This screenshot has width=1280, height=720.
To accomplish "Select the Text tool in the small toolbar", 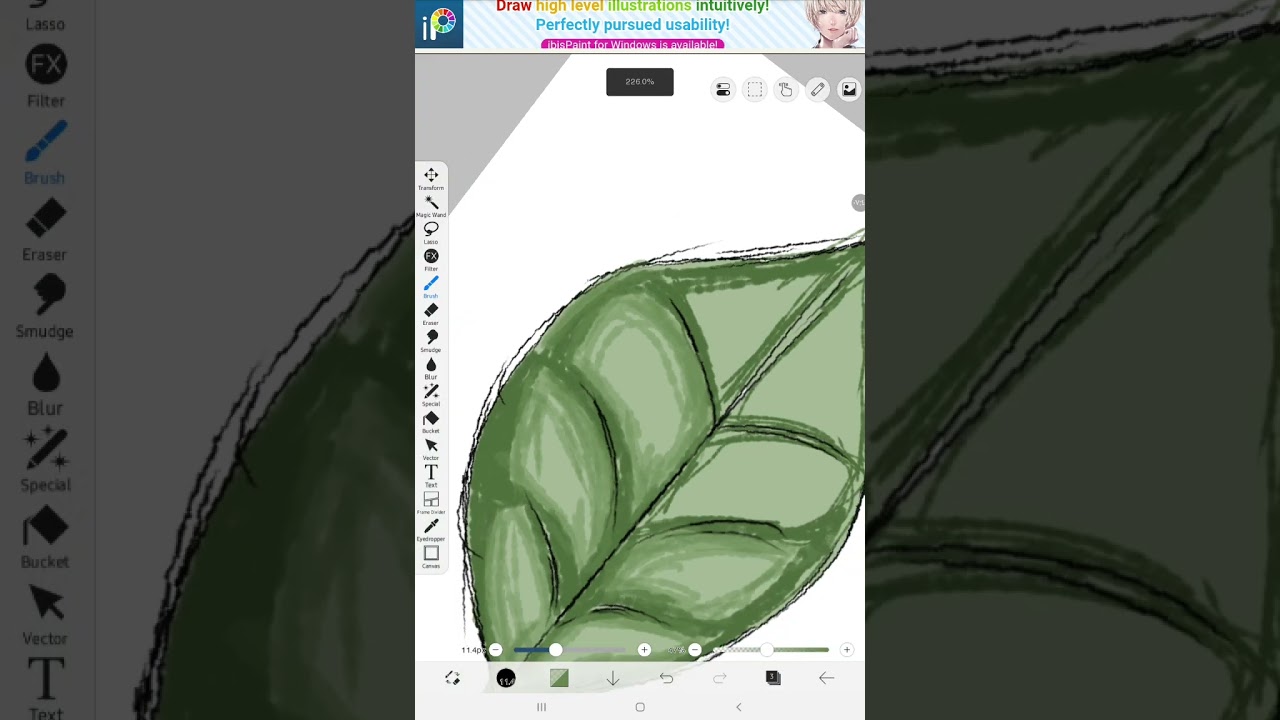I will (x=431, y=475).
